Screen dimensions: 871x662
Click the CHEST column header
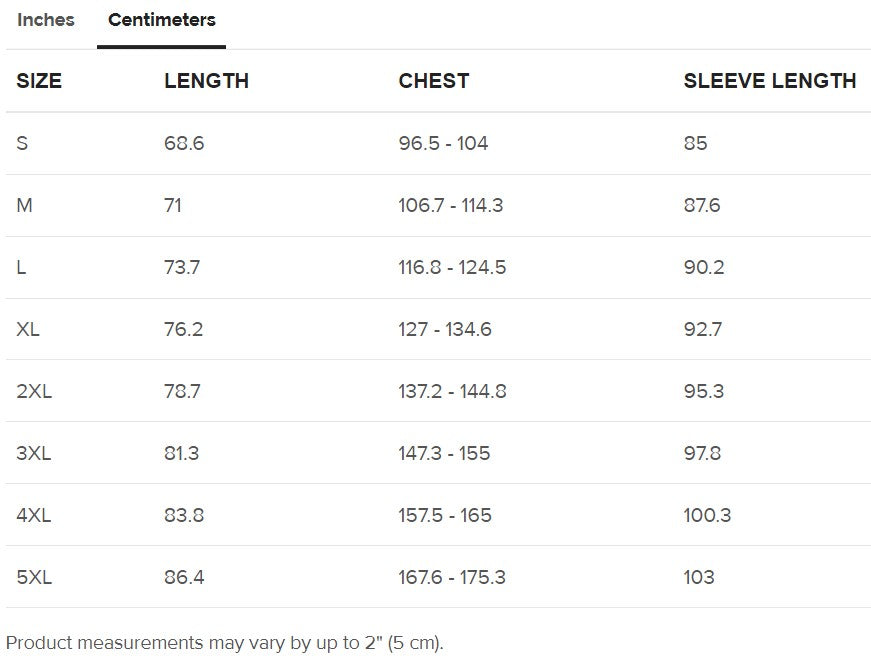coord(434,81)
